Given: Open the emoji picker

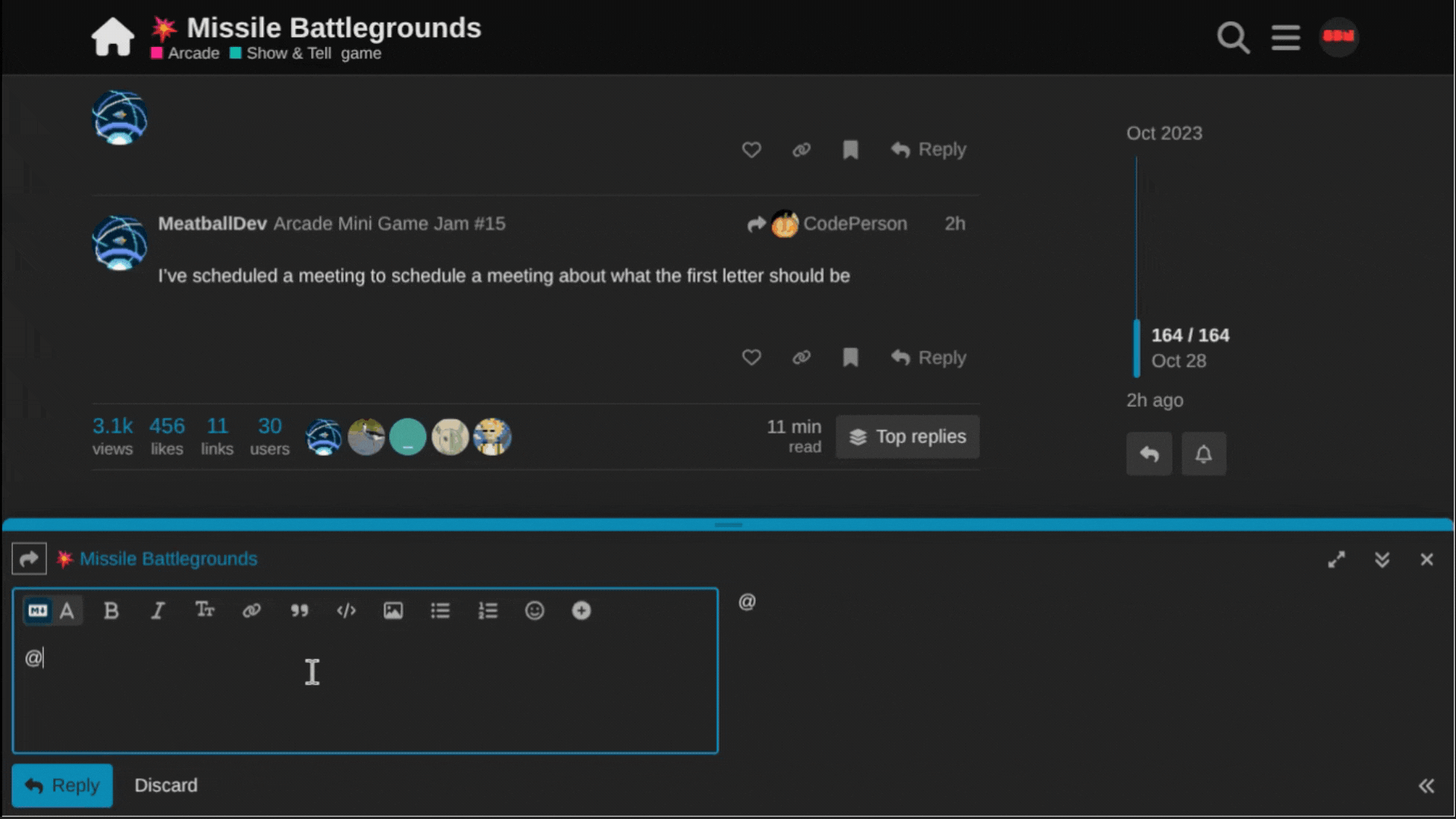Looking at the screenshot, I should tap(535, 610).
